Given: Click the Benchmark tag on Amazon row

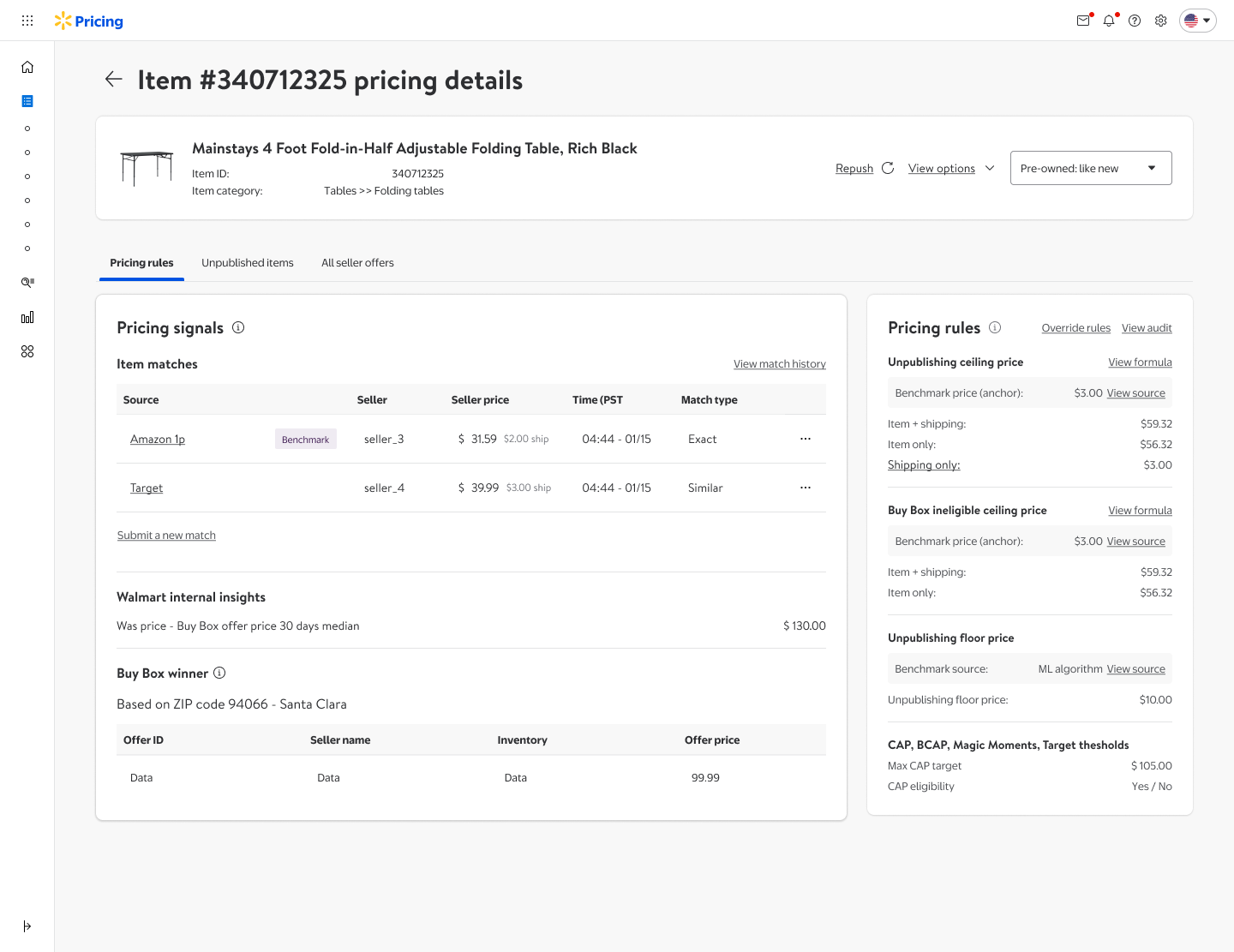Looking at the screenshot, I should pos(306,439).
